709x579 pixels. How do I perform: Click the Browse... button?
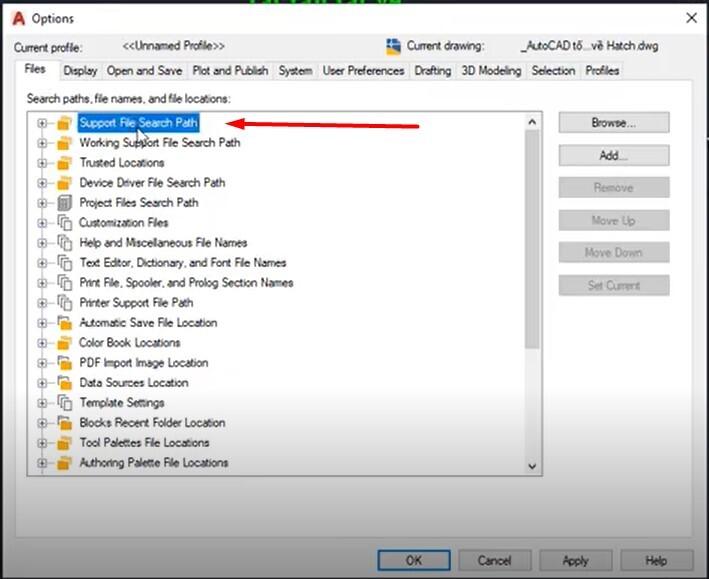pos(614,123)
